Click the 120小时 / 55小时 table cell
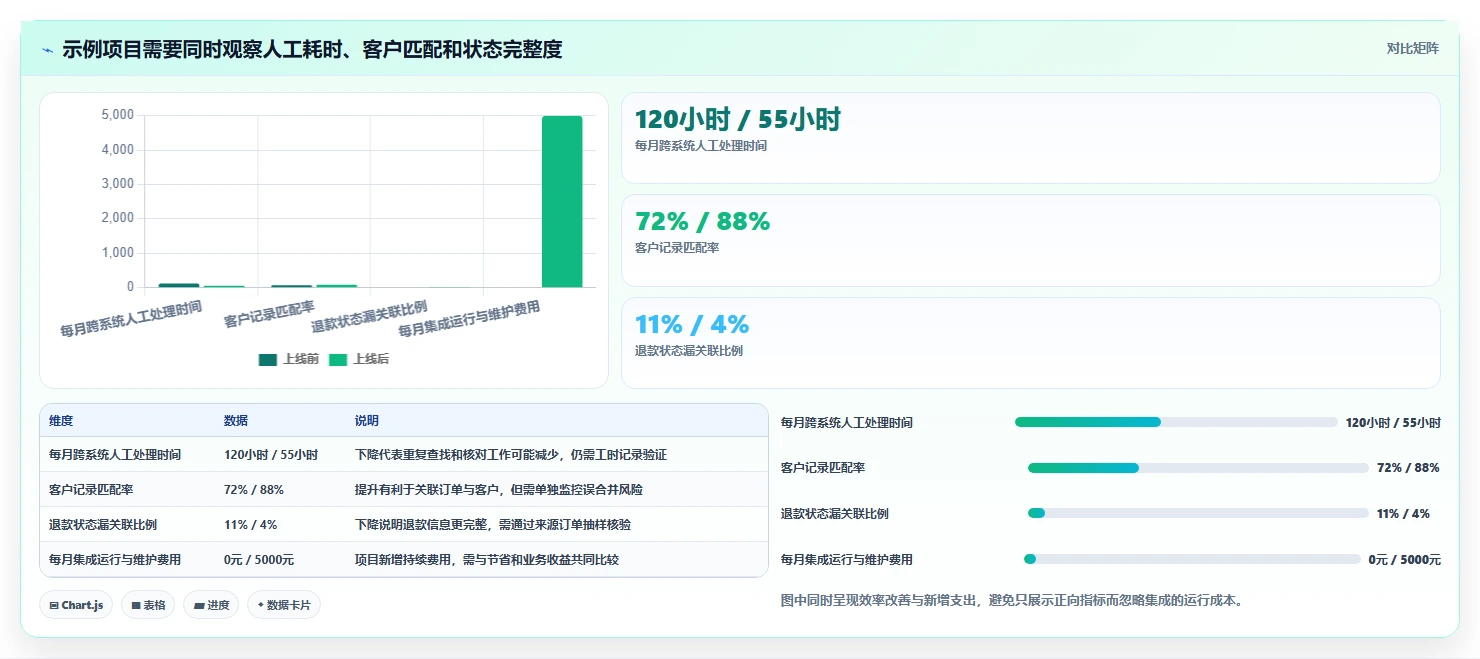1480x659 pixels. 271,455
